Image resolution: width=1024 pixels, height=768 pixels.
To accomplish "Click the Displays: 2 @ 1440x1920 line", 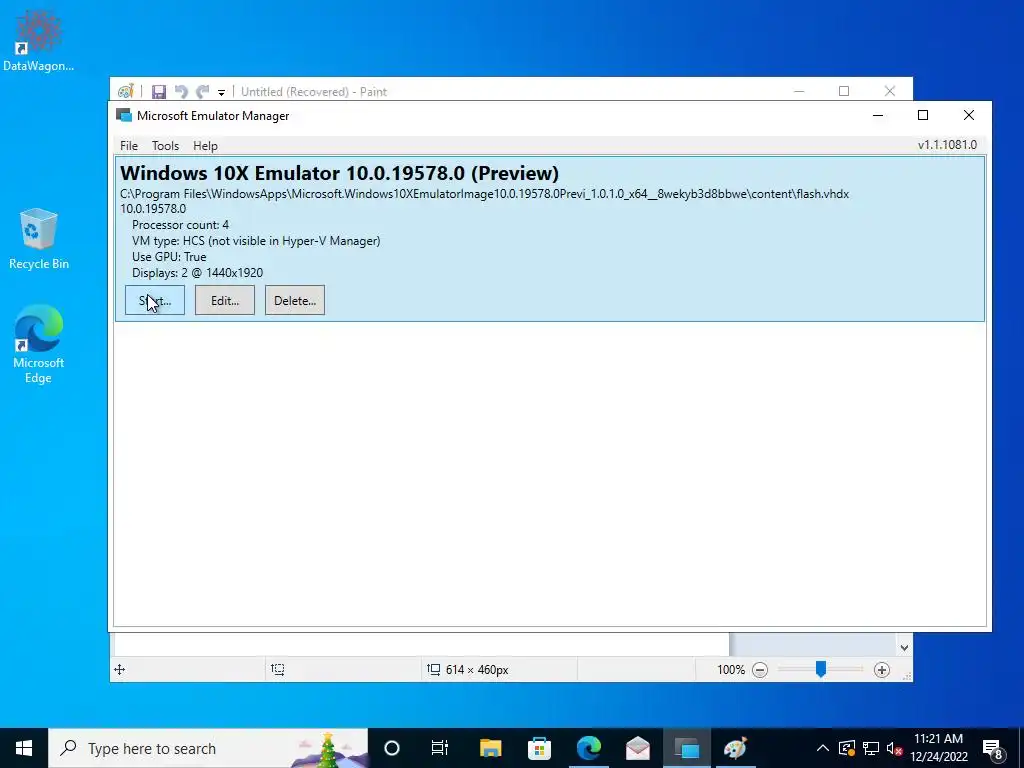I will click(197, 273).
